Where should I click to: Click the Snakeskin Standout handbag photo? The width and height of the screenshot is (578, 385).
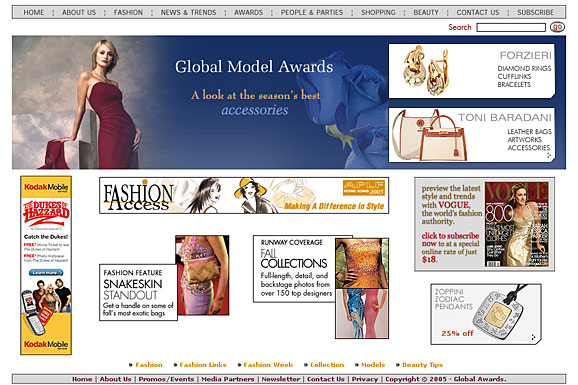202,275
